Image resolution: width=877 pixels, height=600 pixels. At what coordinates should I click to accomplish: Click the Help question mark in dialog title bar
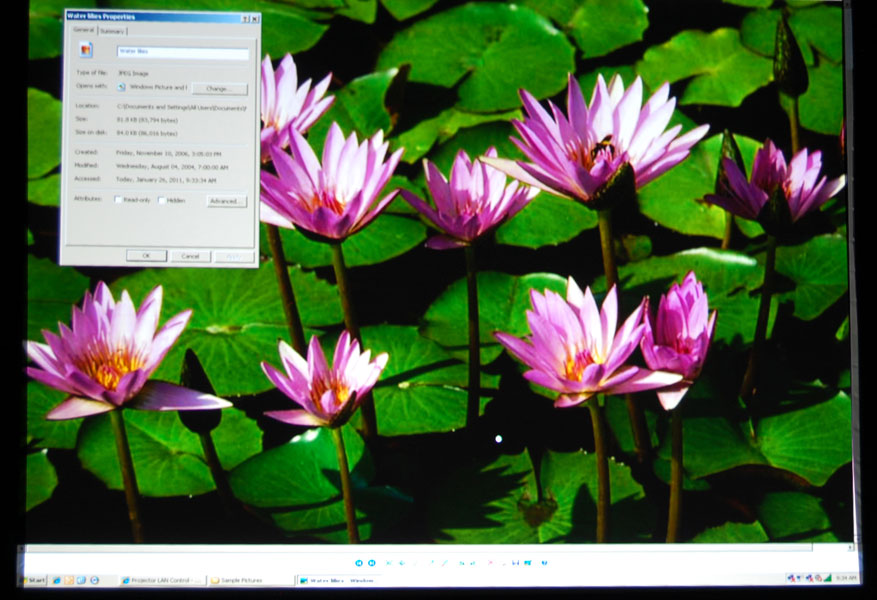(x=245, y=18)
